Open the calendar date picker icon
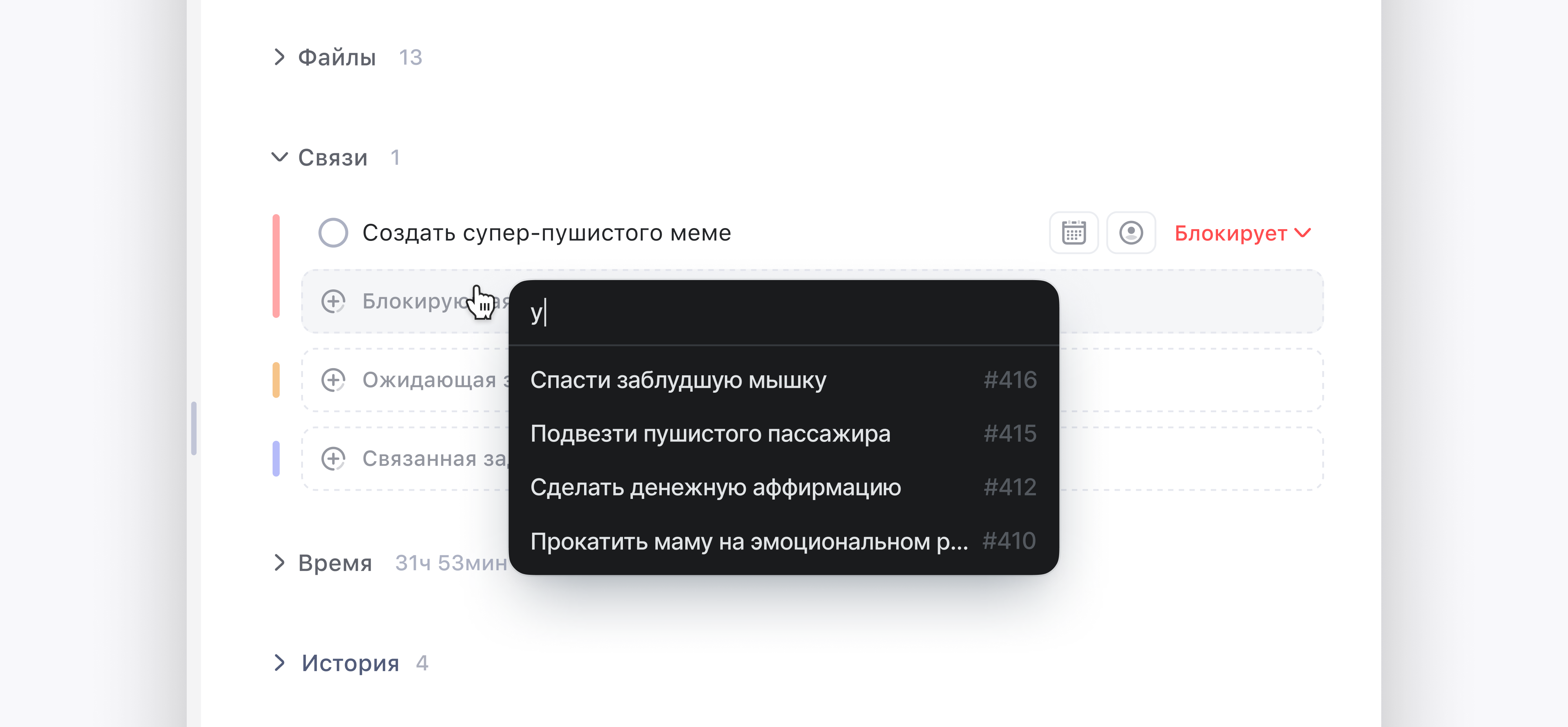 (x=1074, y=233)
